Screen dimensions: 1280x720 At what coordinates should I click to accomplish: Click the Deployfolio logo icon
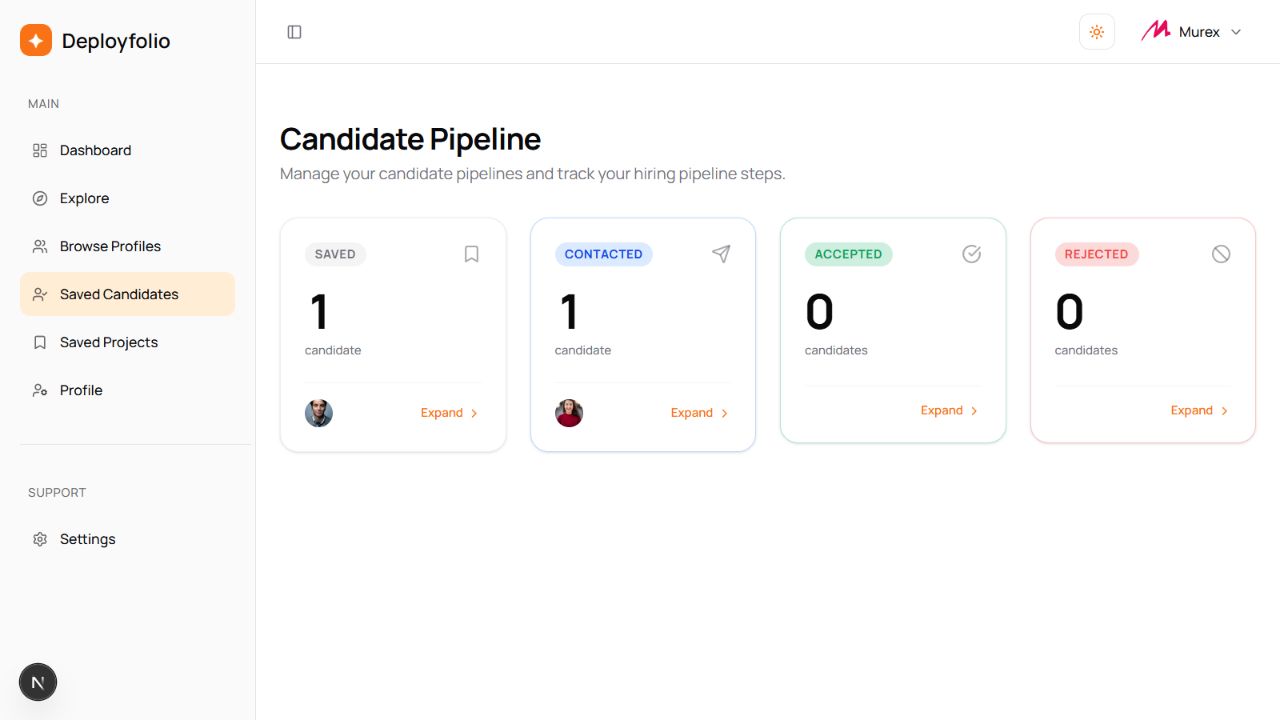coord(36,40)
